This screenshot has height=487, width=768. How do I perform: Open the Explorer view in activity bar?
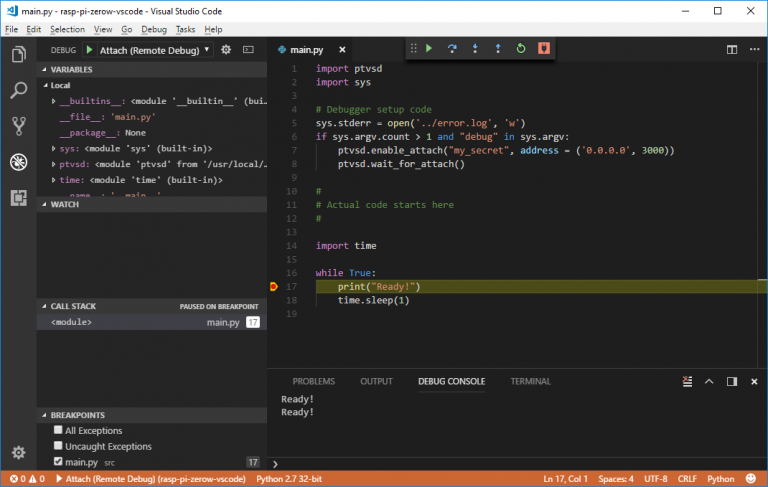[18, 55]
